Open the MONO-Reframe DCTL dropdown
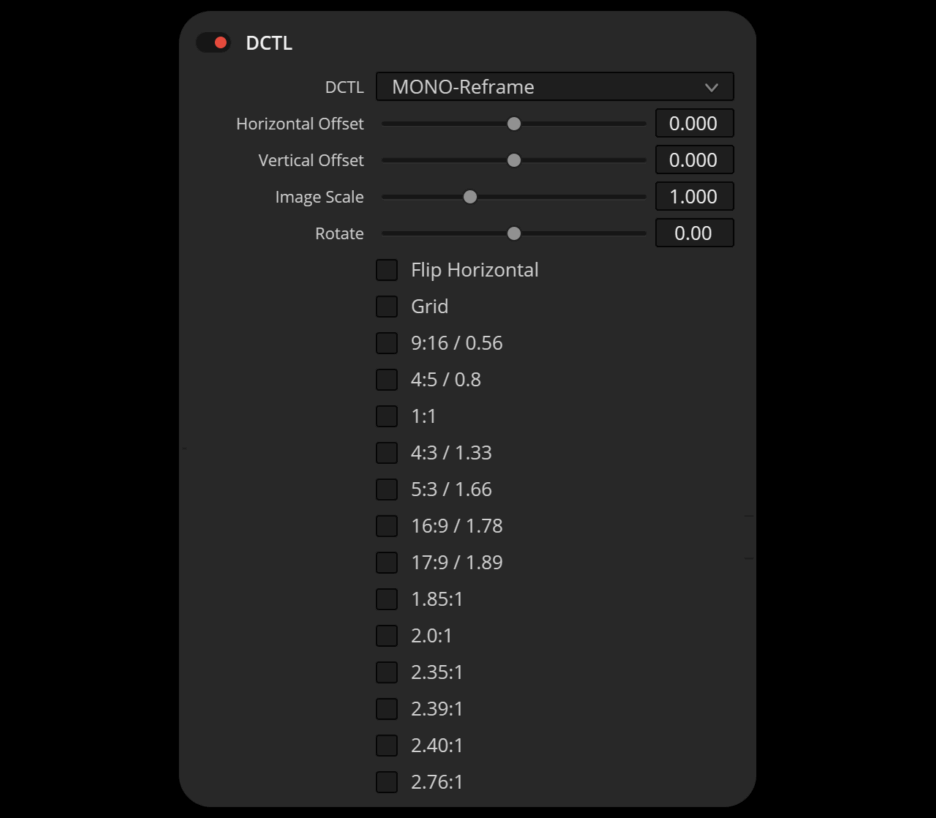936x818 pixels. click(554, 87)
